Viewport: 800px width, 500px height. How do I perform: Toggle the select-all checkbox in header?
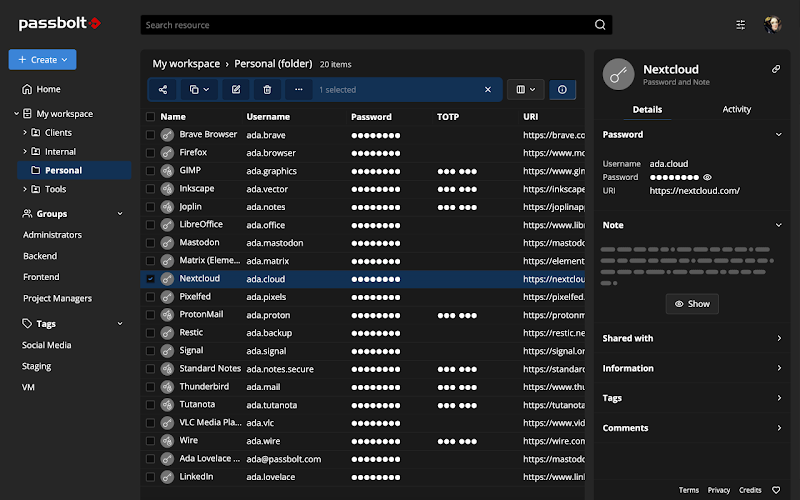[x=151, y=117]
